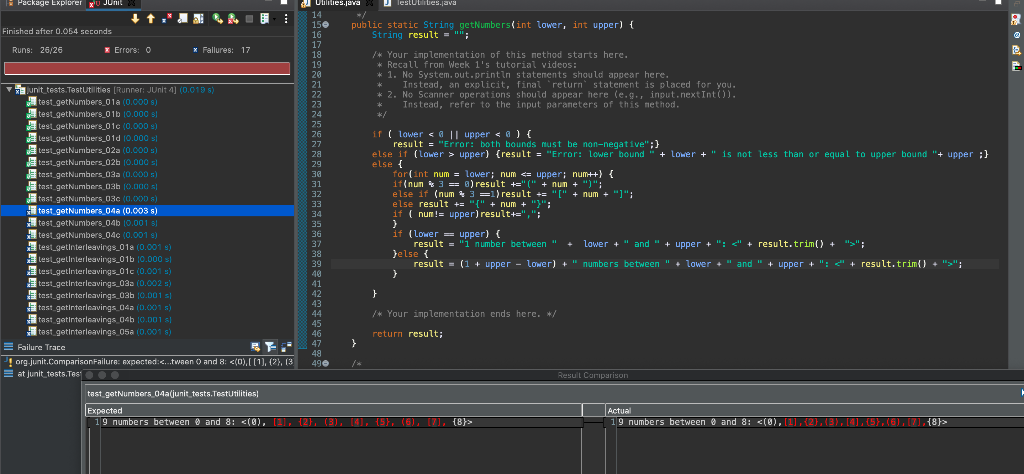Screen dimensions: 1024x474
Task: Maximize the editor area
Action: 998,2
